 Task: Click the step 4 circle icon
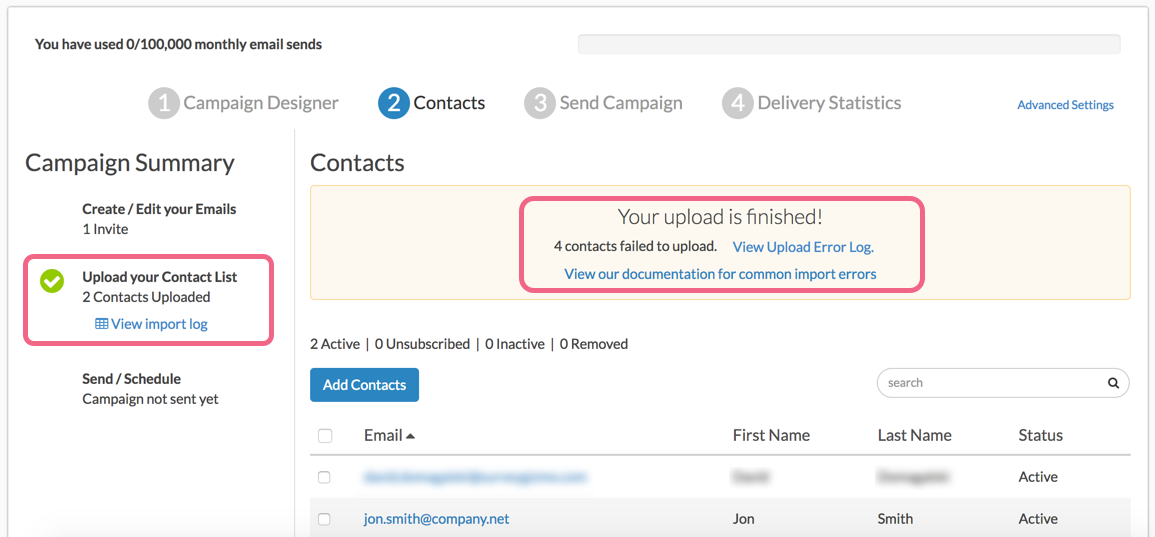click(x=737, y=103)
